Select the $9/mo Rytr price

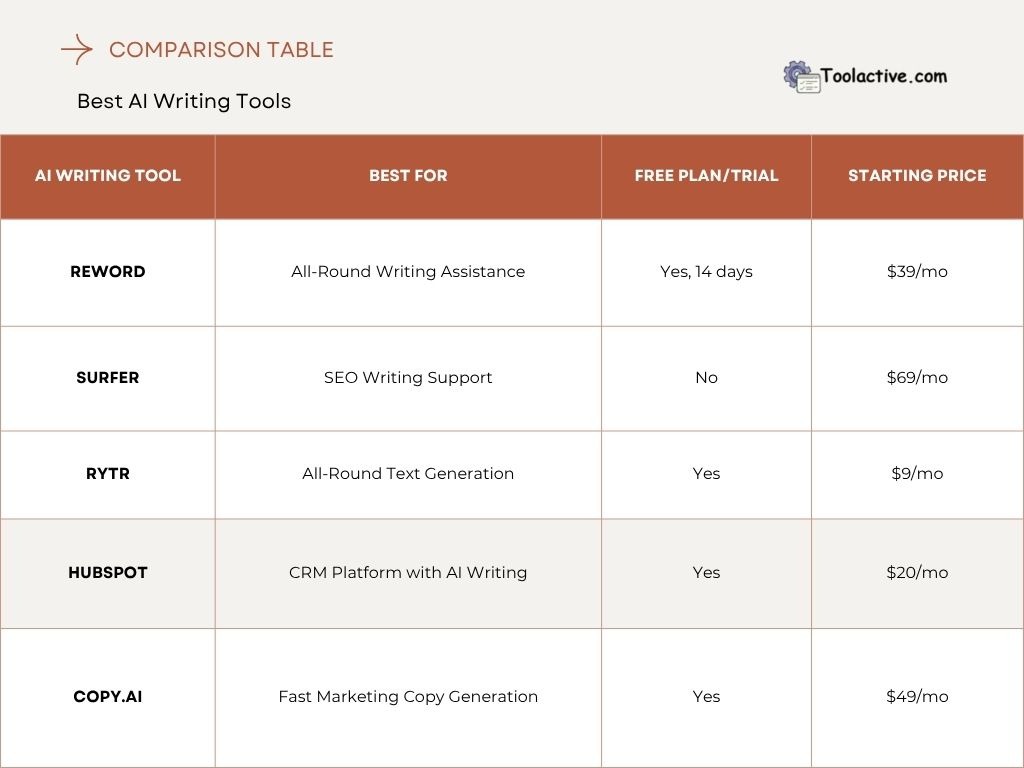[x=917, y=474]
